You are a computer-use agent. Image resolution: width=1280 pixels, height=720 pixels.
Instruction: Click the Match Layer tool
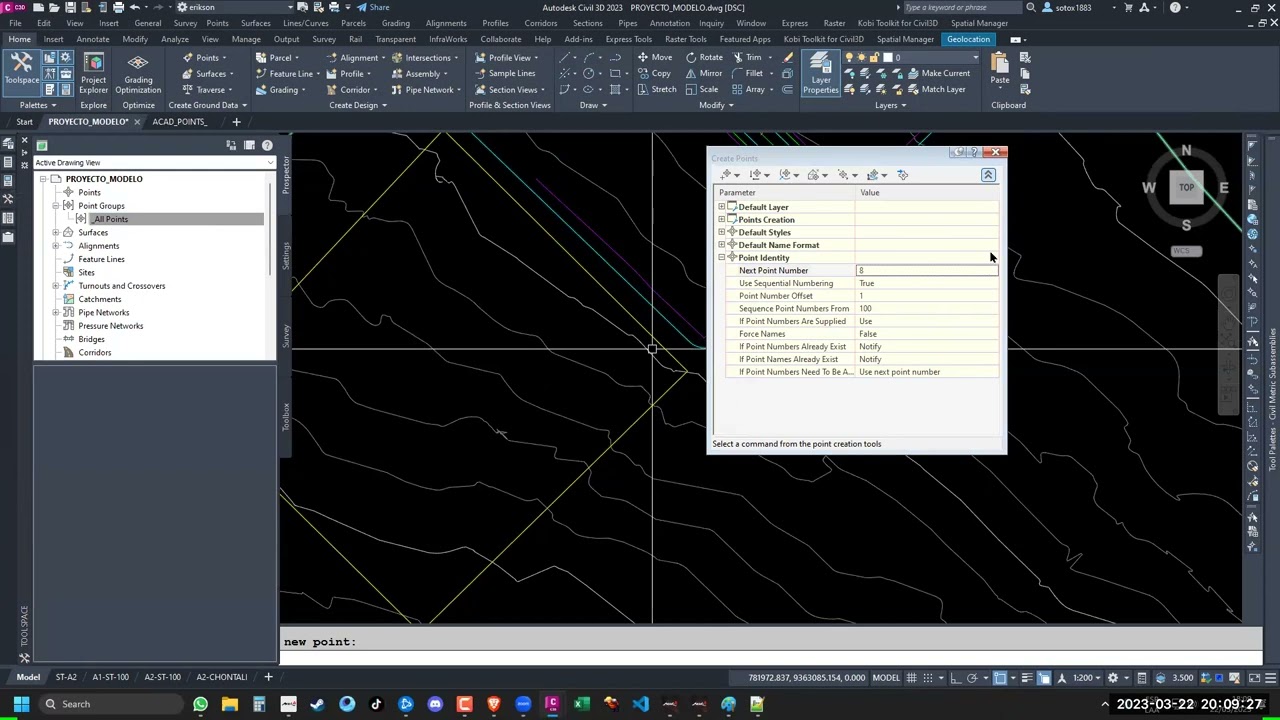935,89
